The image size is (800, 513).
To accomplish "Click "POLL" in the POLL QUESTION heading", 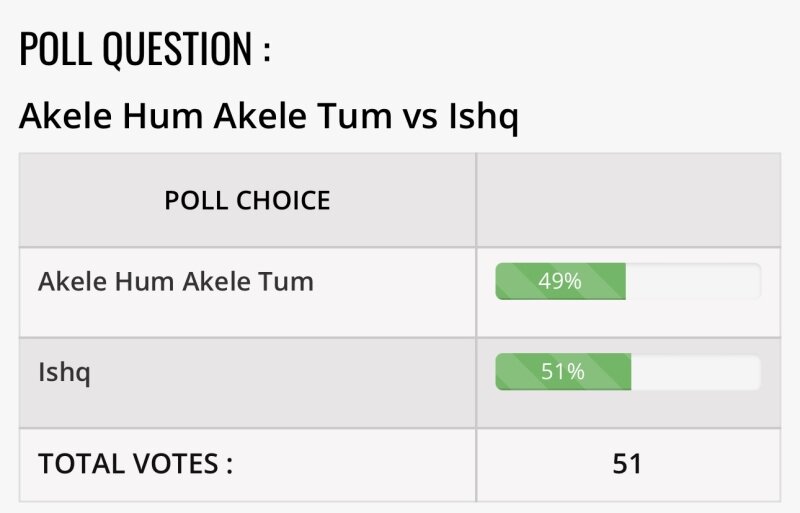I will point(55,49).
